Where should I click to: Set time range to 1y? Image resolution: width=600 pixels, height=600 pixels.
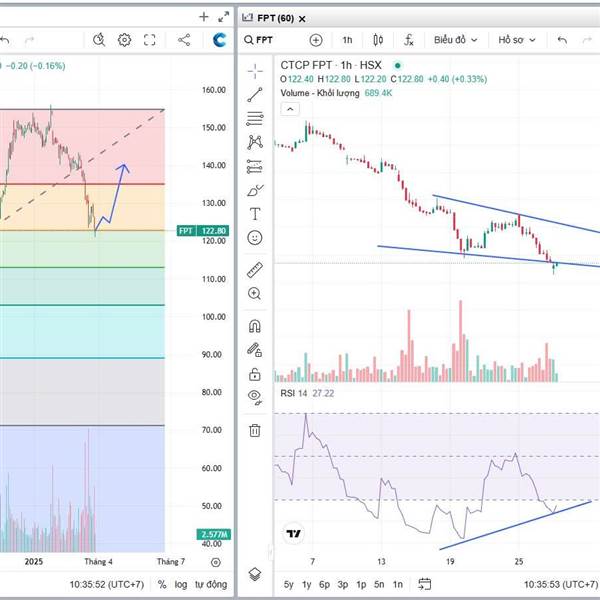tap(307, 584)
